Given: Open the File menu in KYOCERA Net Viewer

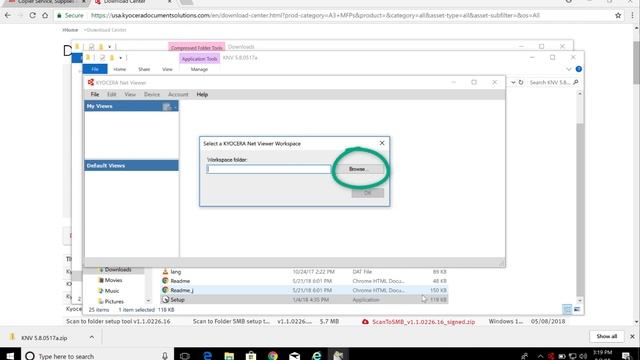Looking at the screenshot, I should point(95,94).
